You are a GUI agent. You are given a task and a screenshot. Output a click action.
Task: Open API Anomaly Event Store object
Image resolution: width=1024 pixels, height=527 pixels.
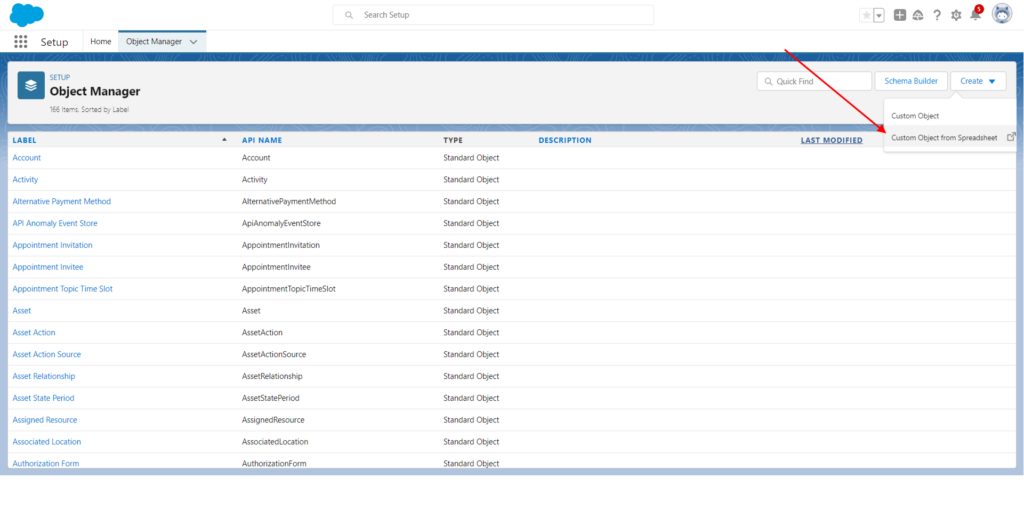click(x=55, y=223)
